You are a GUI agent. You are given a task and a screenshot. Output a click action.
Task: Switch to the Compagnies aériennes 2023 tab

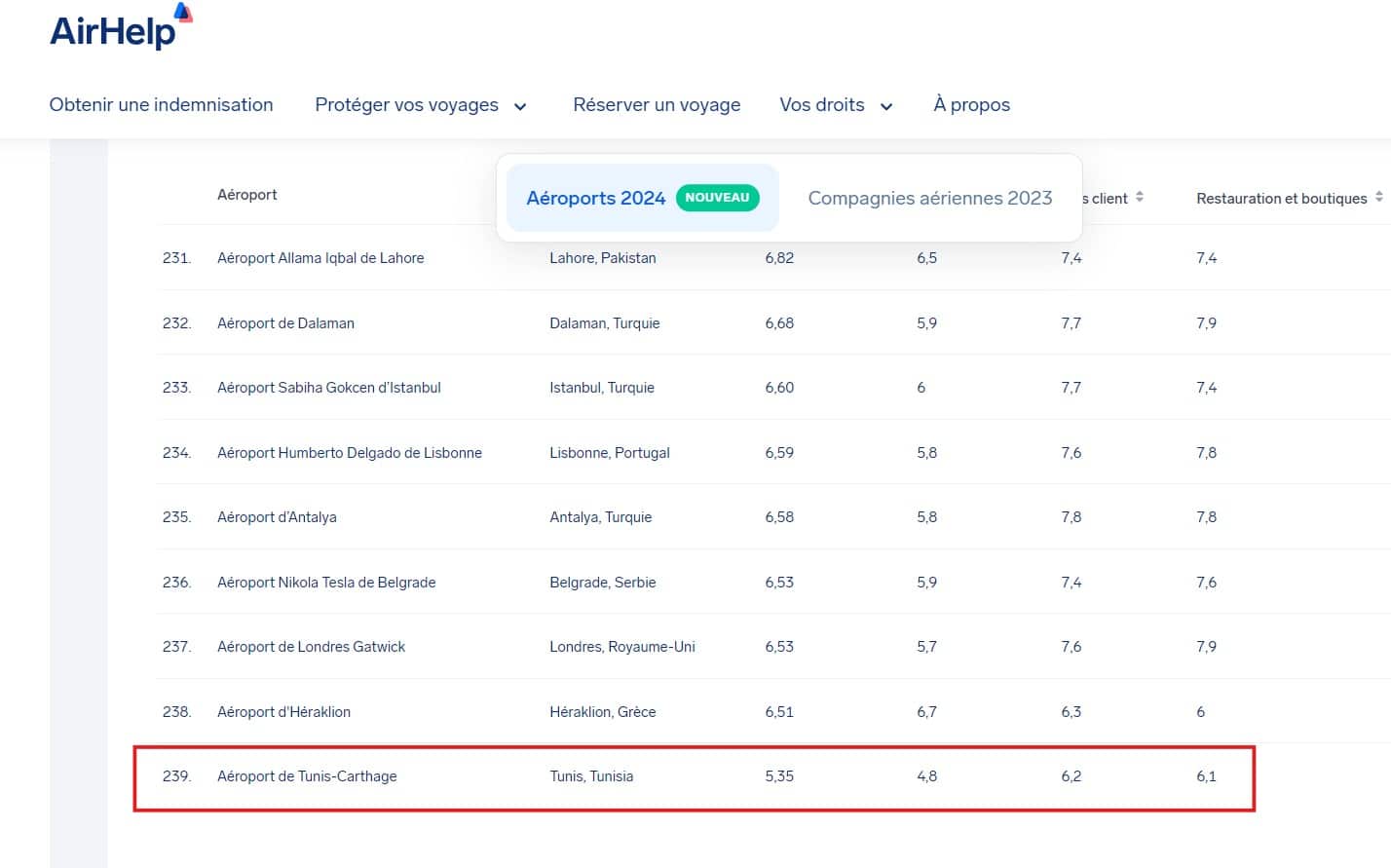(929, 198)
